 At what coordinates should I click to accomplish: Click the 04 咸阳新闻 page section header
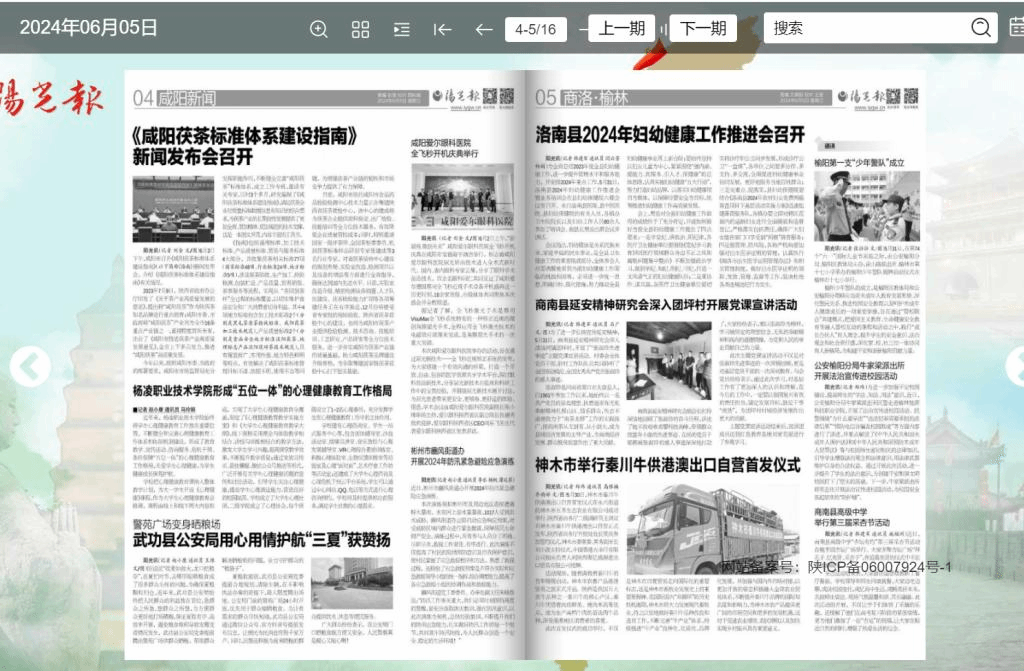coord(173,96)
